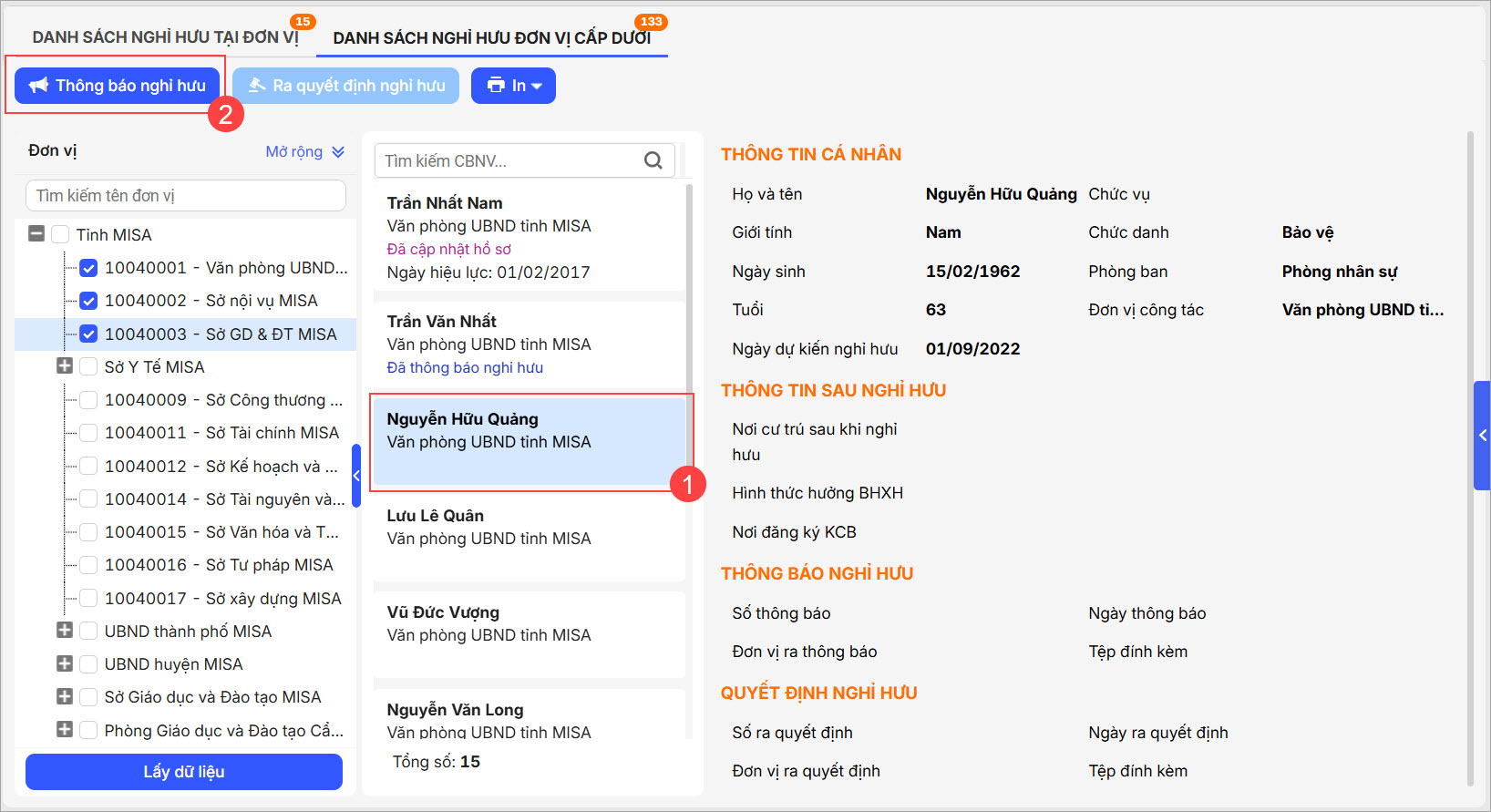Focus the Tìm kiếm tên đơn vị field
The image size is (1491, 812).
pyautogui.click(x=186, y=196)
